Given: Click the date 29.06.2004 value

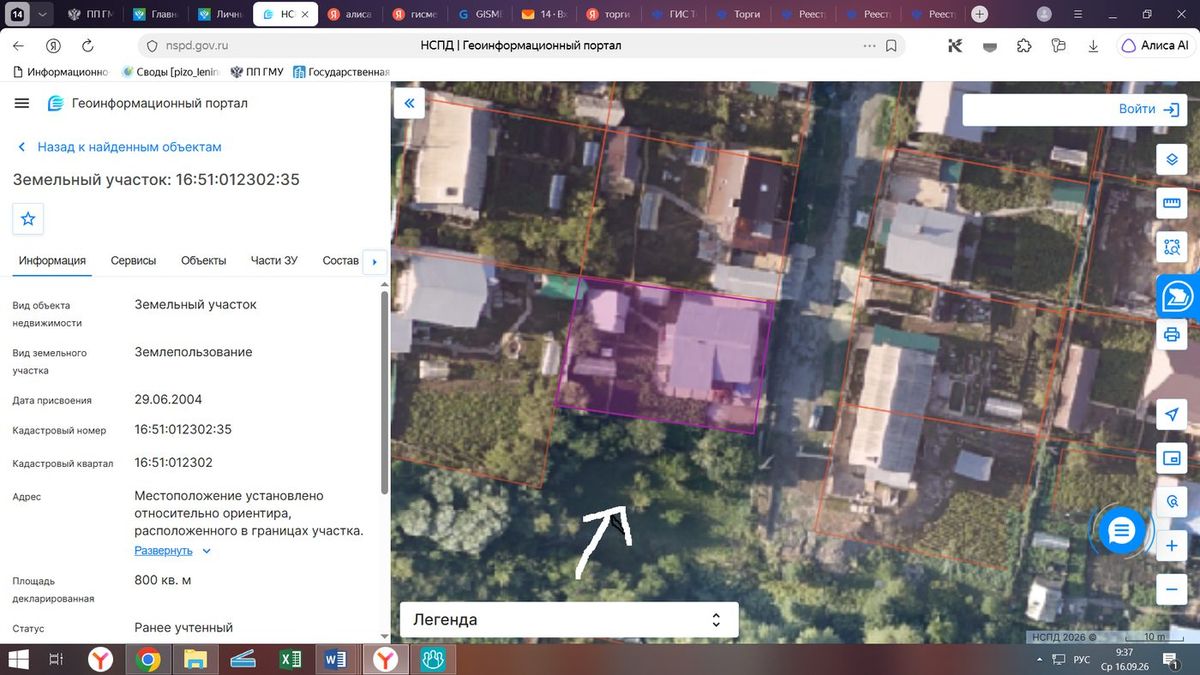Looking at the screenshot, I should [x=168, y=399].
